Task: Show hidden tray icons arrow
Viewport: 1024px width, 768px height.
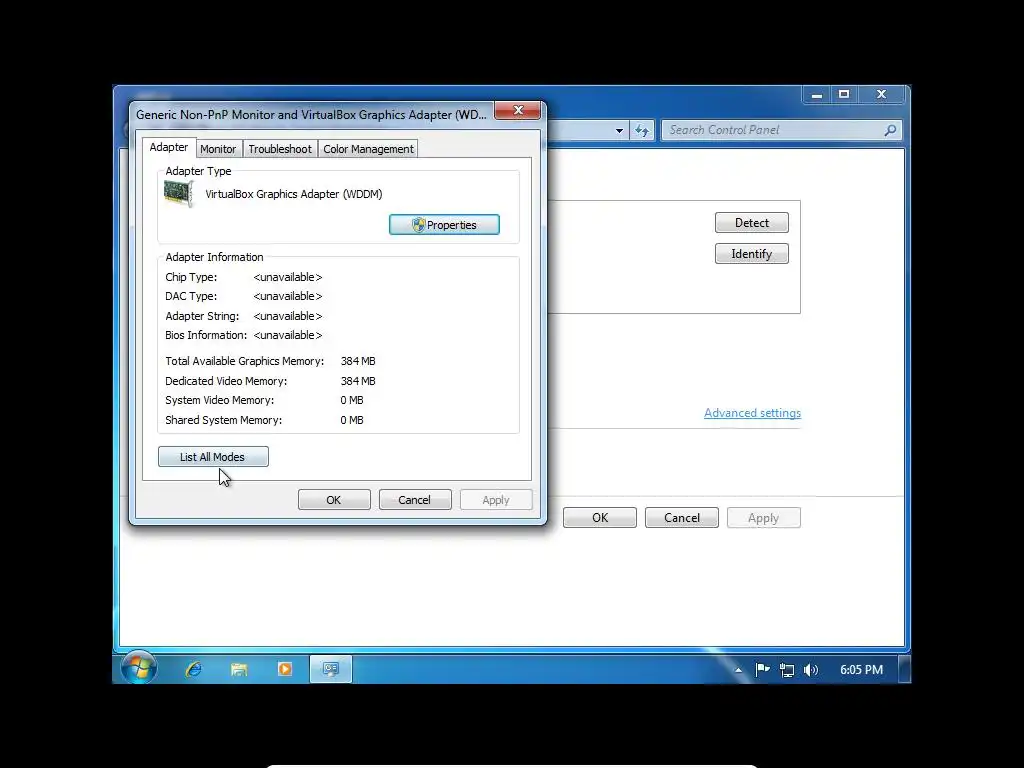Action: [x=738, y=670]
